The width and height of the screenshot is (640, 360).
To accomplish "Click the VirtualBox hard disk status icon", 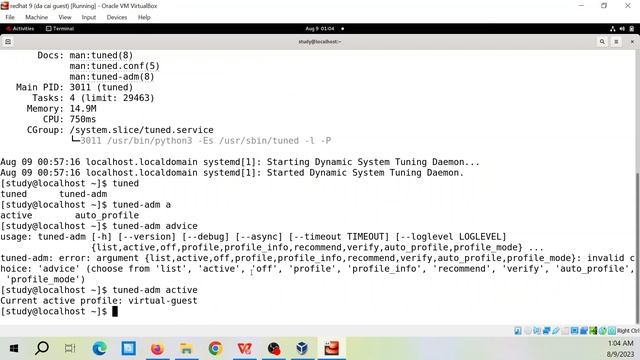I will coord(518,331).
